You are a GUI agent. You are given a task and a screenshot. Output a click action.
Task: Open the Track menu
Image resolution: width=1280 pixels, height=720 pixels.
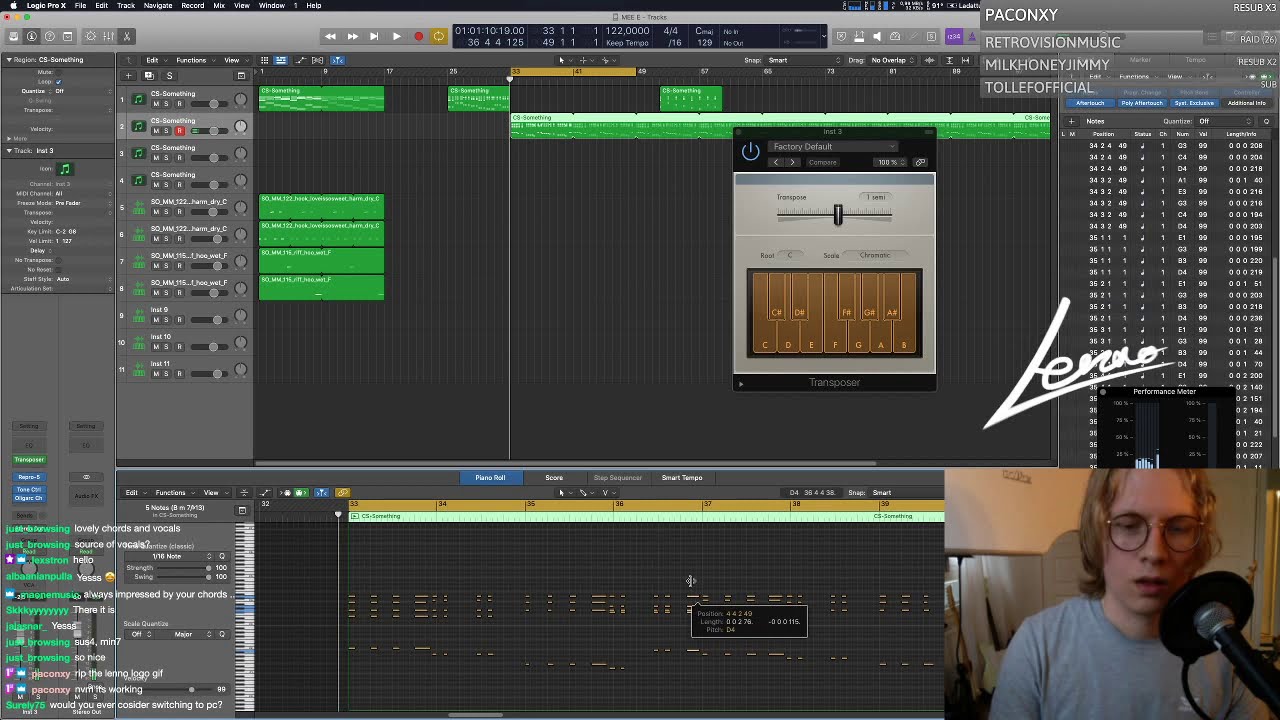[x=126, y=5]
